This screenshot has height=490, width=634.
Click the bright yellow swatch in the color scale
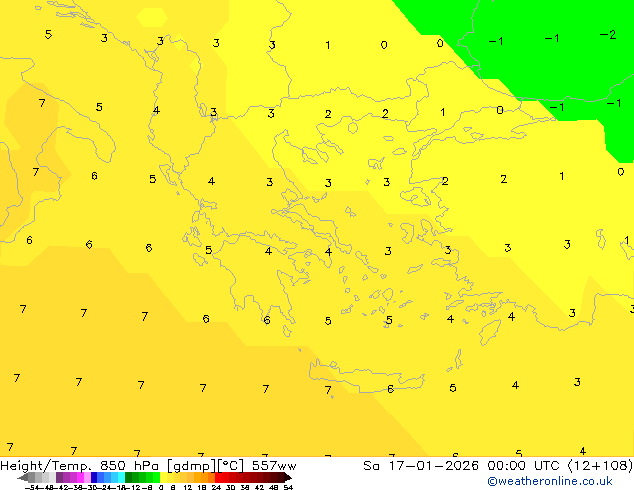click(163, 477)
